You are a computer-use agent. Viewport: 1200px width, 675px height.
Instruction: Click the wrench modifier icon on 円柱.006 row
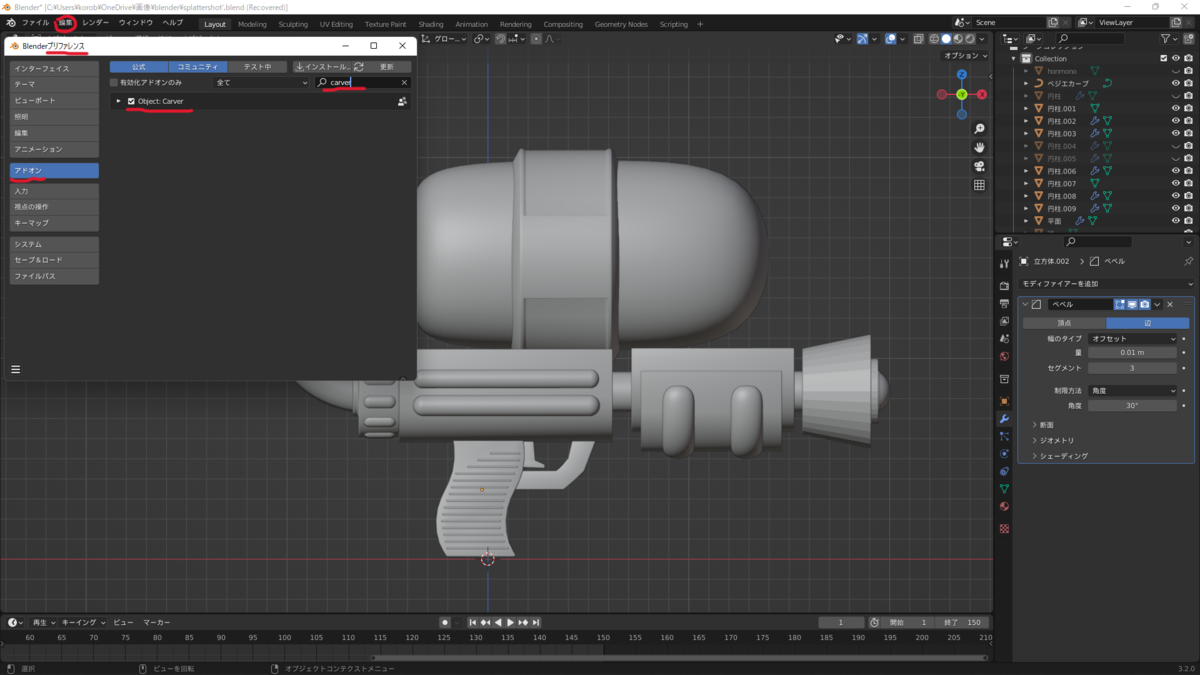[1094, 171]
